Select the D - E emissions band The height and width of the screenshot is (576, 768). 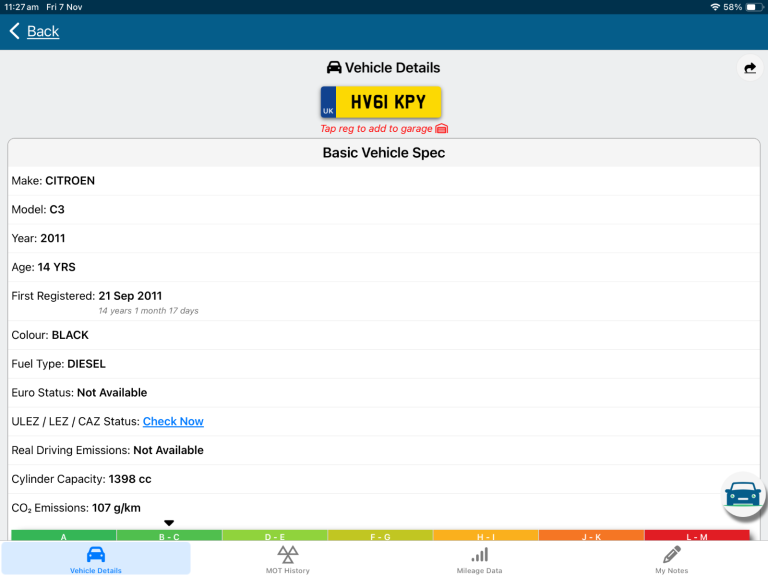(274, 536)
